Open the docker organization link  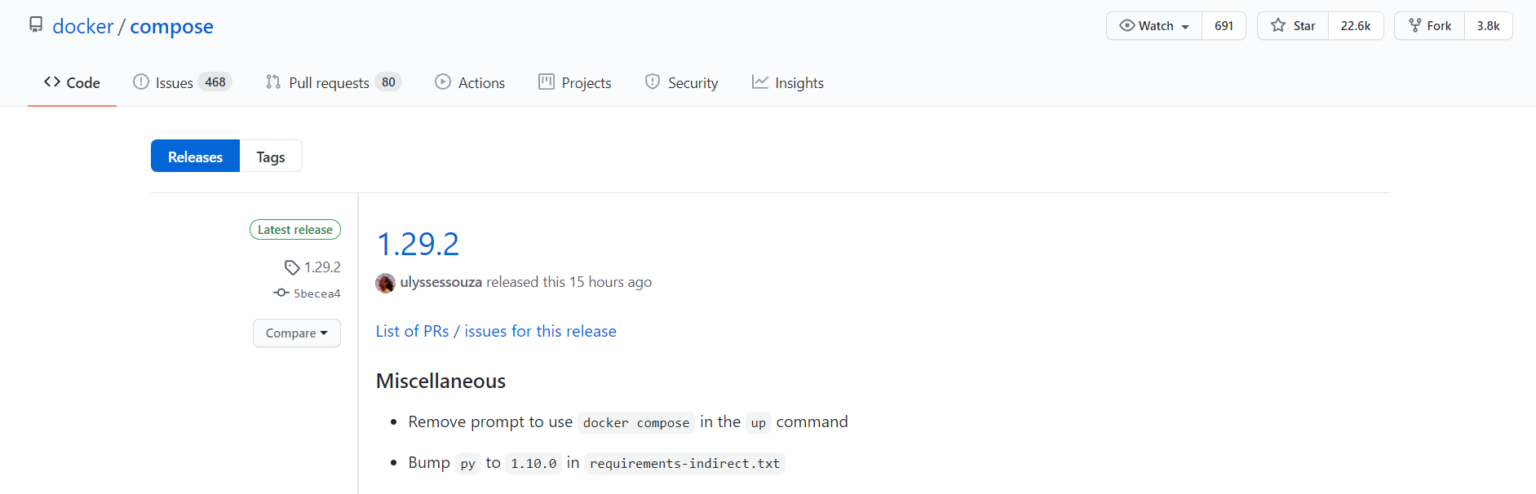pyautogui.click(x=83, y=26)
